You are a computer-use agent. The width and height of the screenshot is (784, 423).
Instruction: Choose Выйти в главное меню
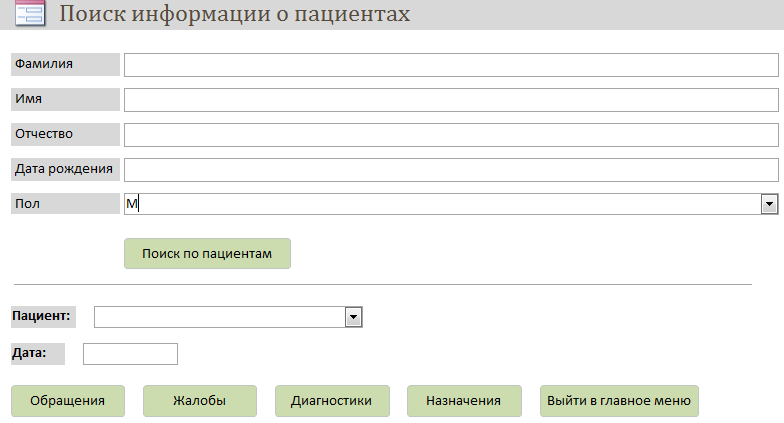coord(619,401)
